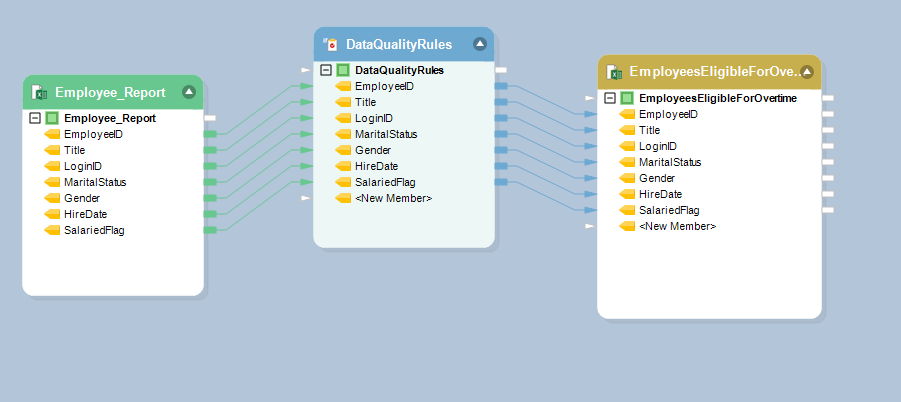Click the yellow field icon beside Gender in DataQualityRules
Viewport: 901px width, 402px height.
tap(343, 150)
